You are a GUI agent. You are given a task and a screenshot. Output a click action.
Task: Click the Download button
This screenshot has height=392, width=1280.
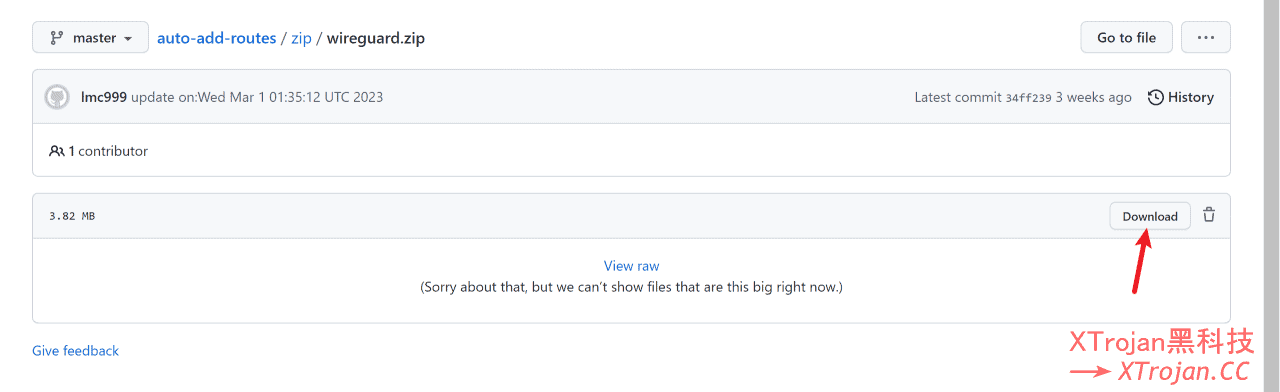[1150, 216]
